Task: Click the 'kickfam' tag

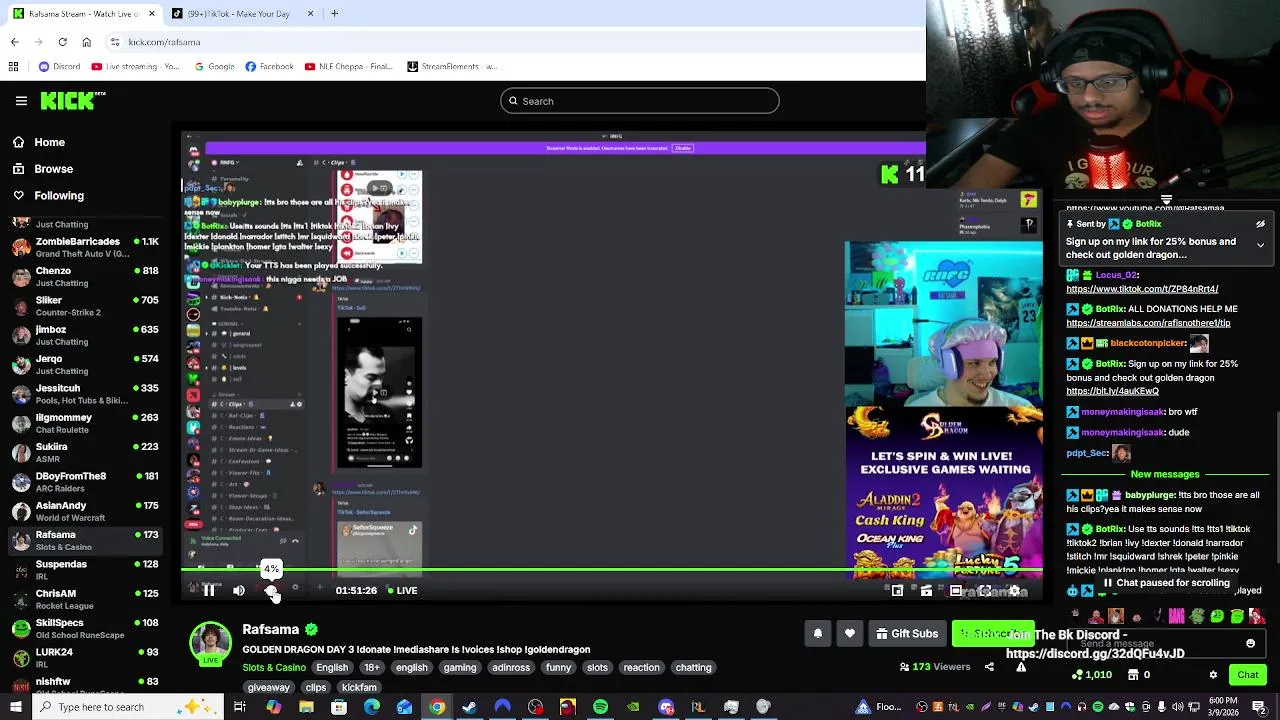Action: point(359,688)
